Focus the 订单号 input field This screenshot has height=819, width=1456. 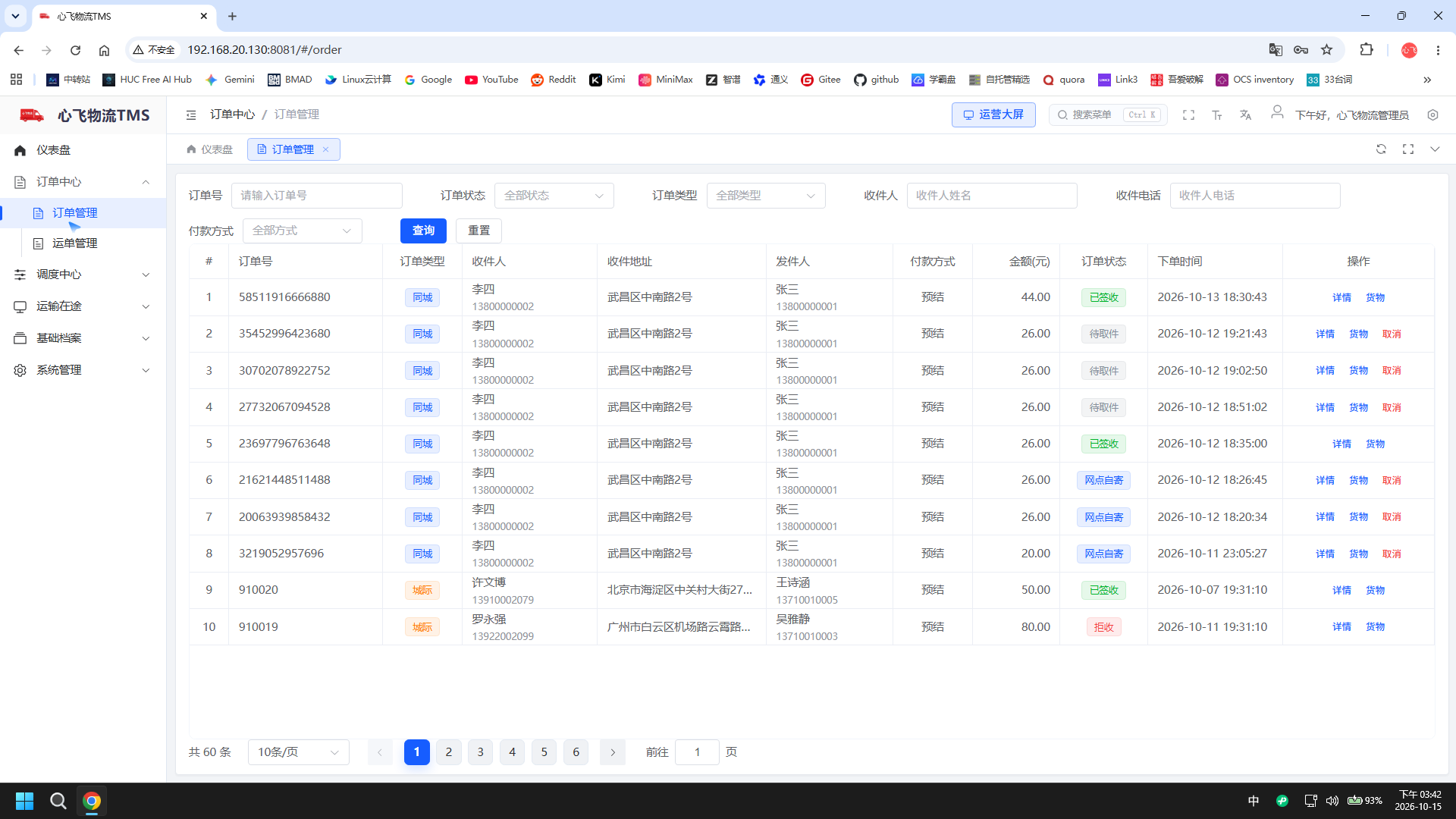click(x=316, y=196)
